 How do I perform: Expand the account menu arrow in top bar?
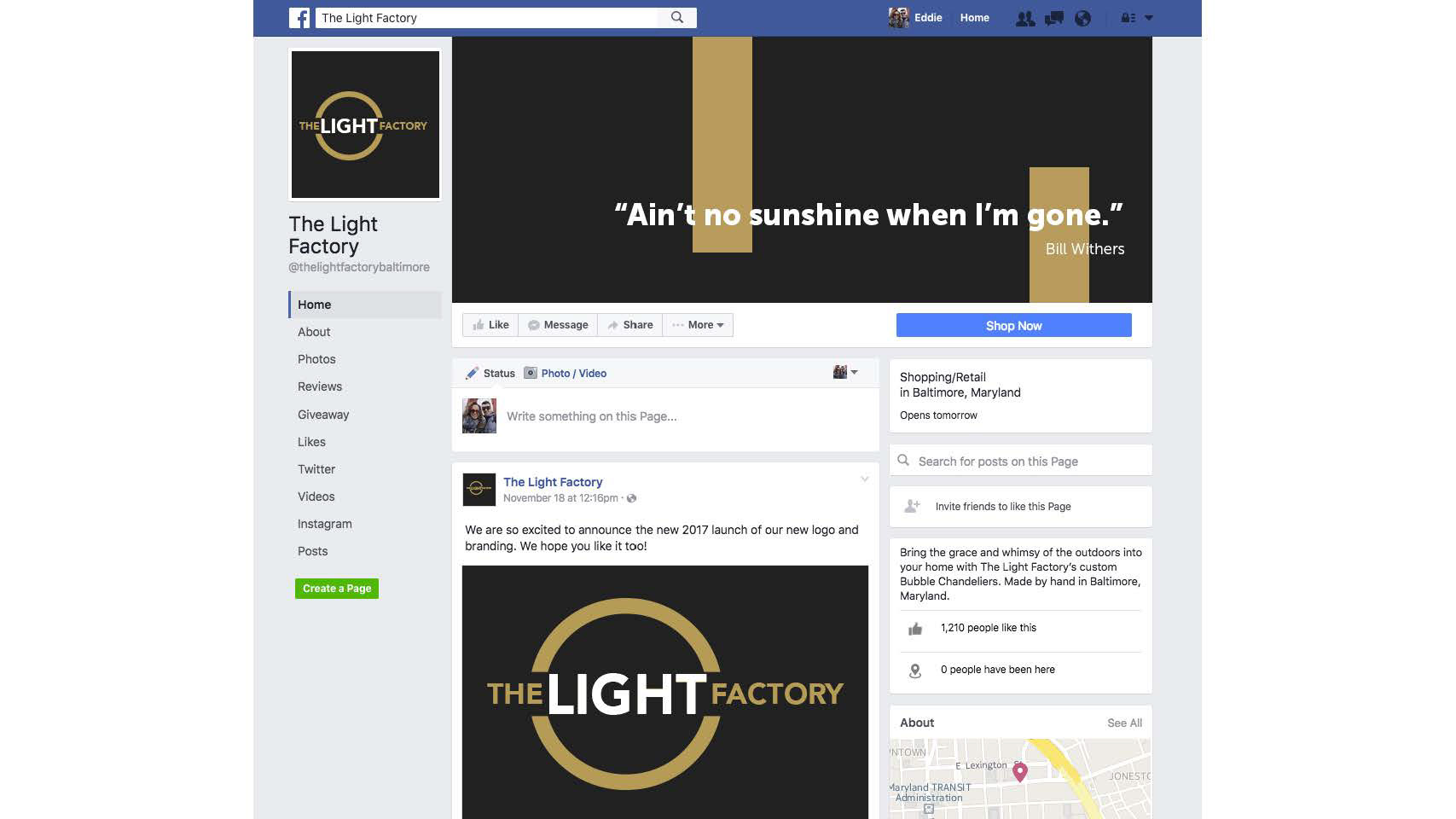[x=1149, y=18]
